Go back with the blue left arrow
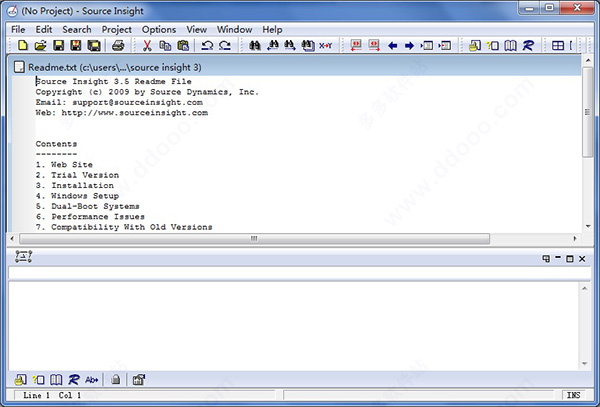Viewport: 600px width, 407px height. click(392, 46)
